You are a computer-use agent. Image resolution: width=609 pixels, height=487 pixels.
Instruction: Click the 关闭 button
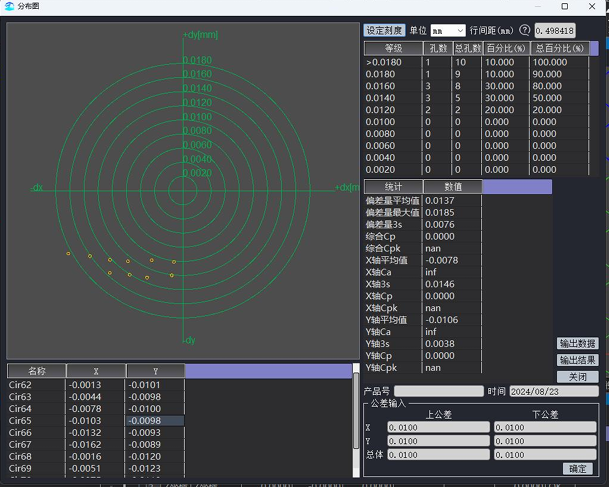tap(578, 376)
